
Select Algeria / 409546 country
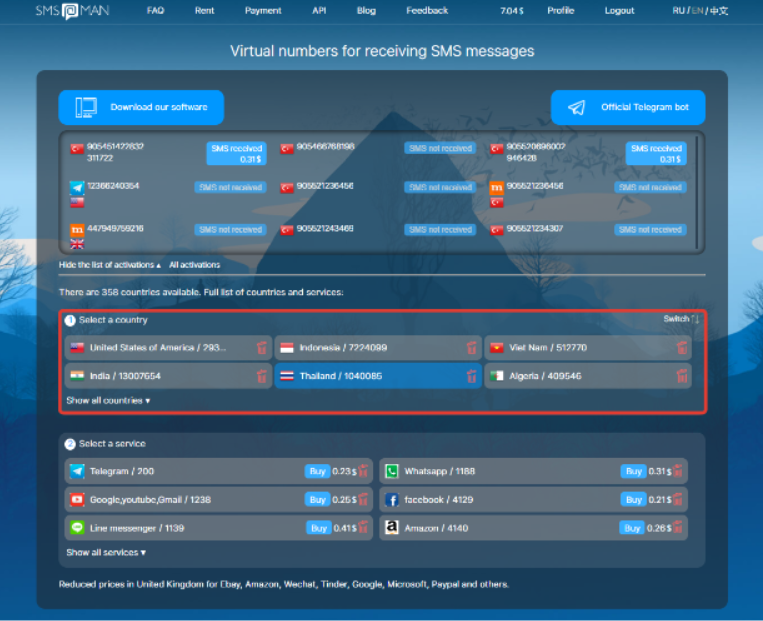pos(588,376)
